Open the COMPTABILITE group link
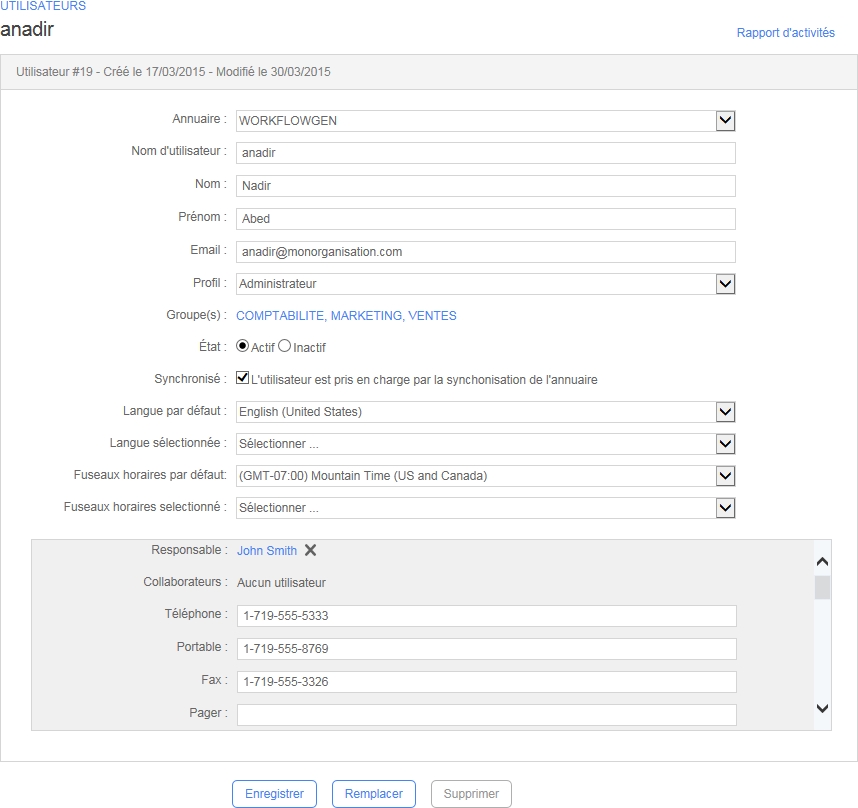This screenshot has width=858, height=808. pyautogui.click(x=280, y=316)
